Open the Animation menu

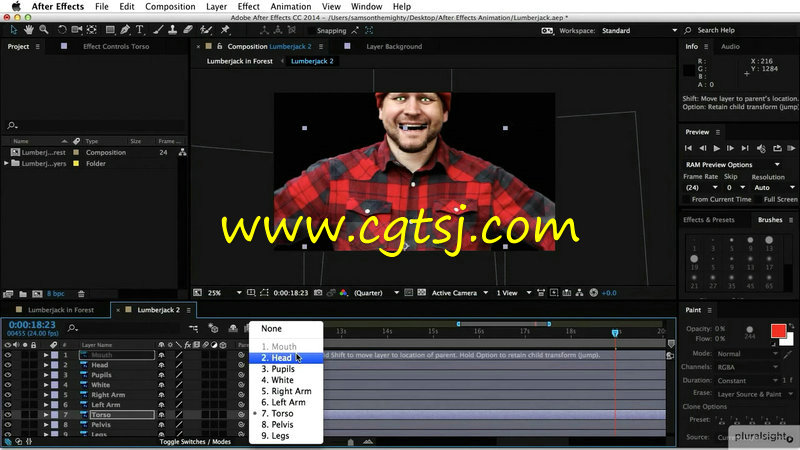point(291,7)
